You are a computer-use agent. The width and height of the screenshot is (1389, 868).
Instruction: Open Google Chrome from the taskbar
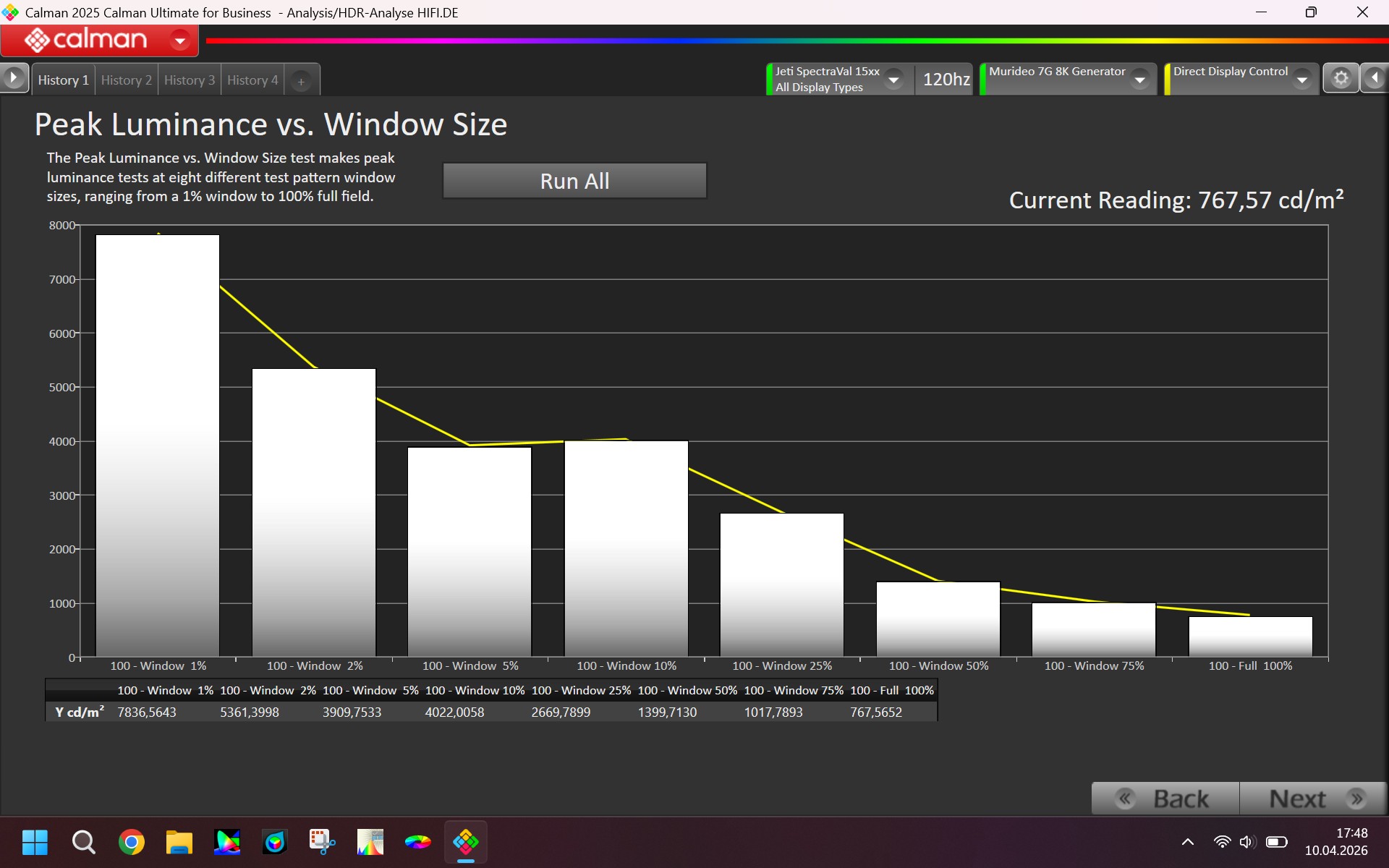coord(131,842)
